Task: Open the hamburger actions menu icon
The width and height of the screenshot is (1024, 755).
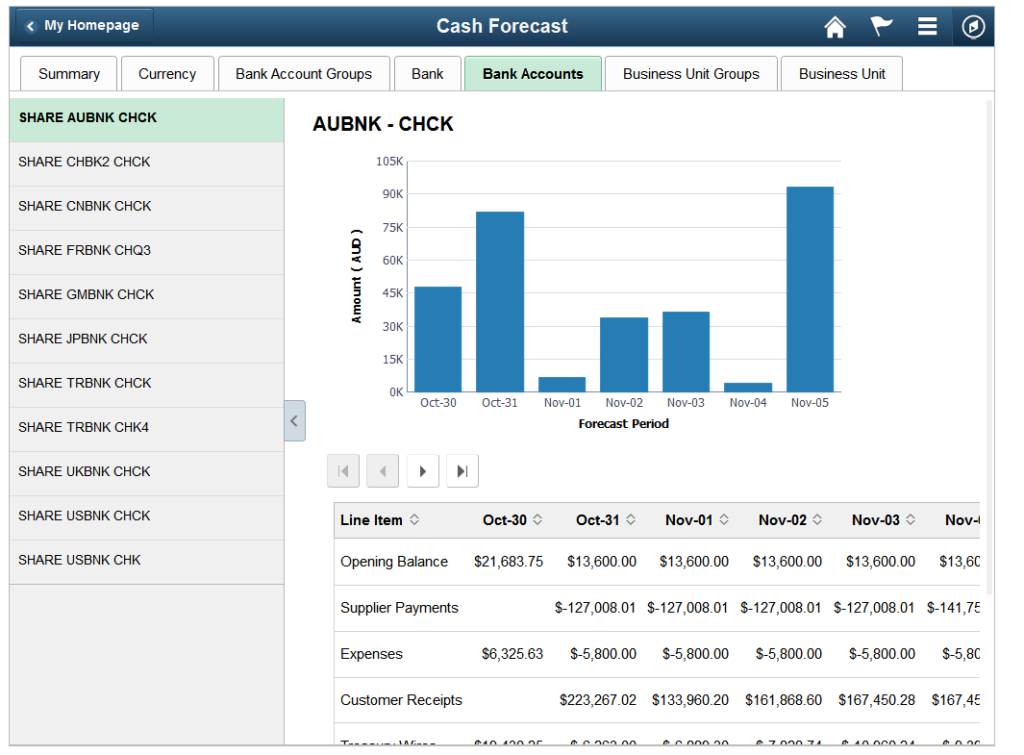Action: point(927,26)
